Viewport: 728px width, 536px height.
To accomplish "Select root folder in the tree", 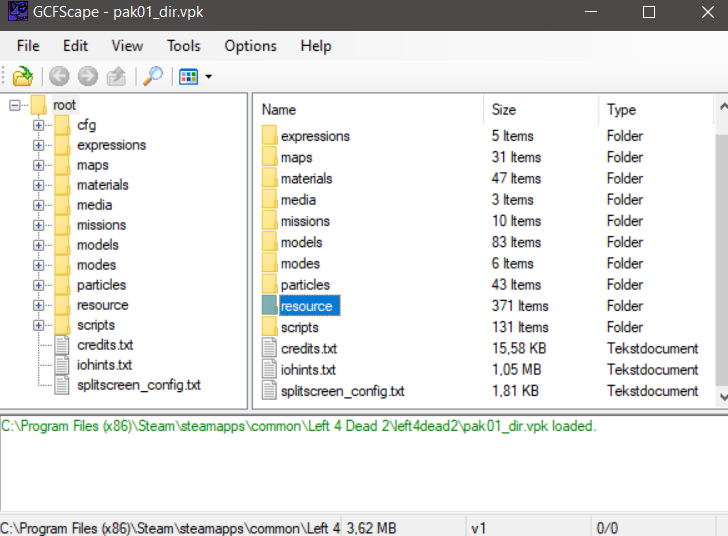I will click(64, 105).
